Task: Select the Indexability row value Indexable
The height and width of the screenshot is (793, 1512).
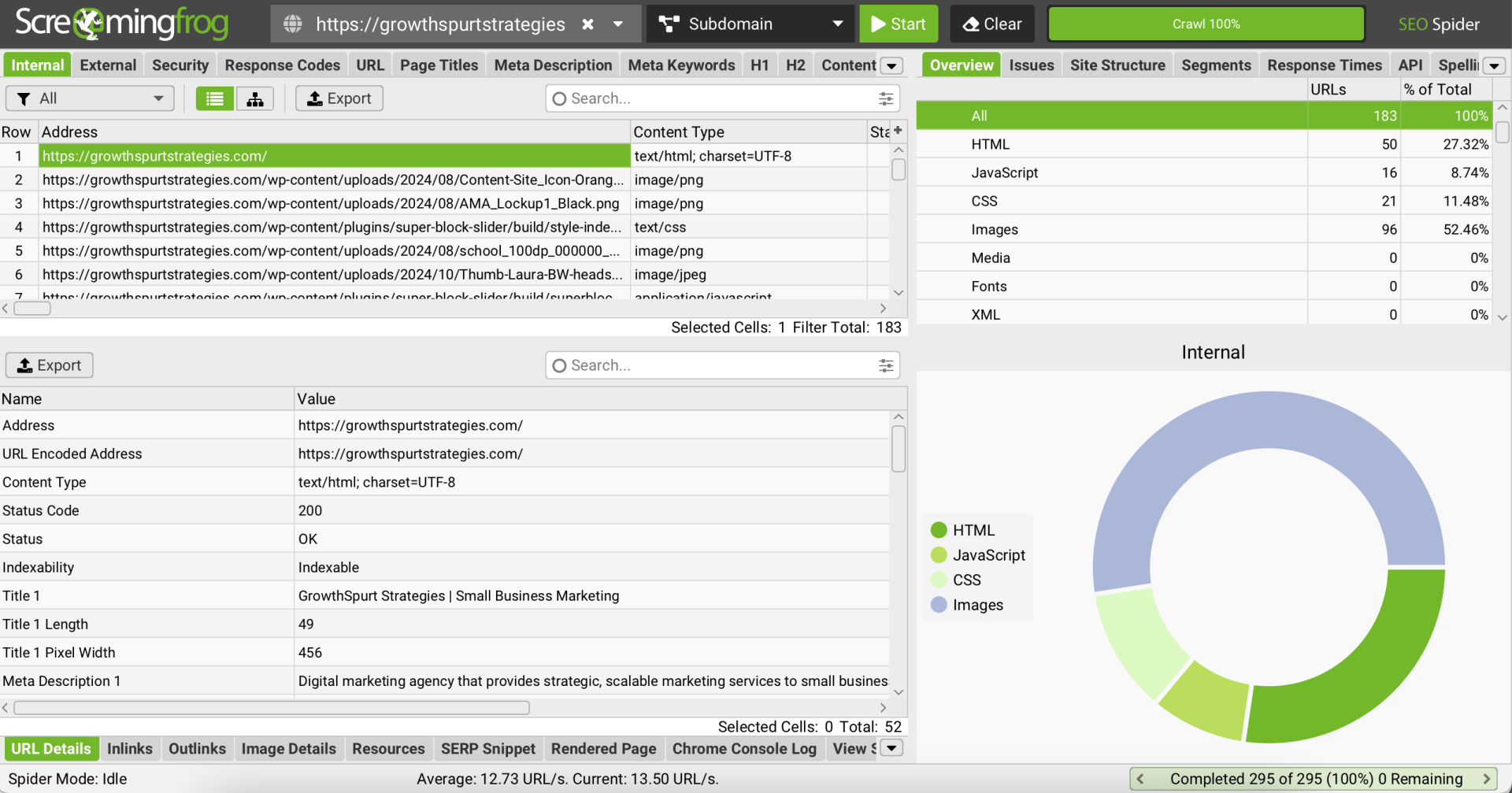Action: (328, 567)
